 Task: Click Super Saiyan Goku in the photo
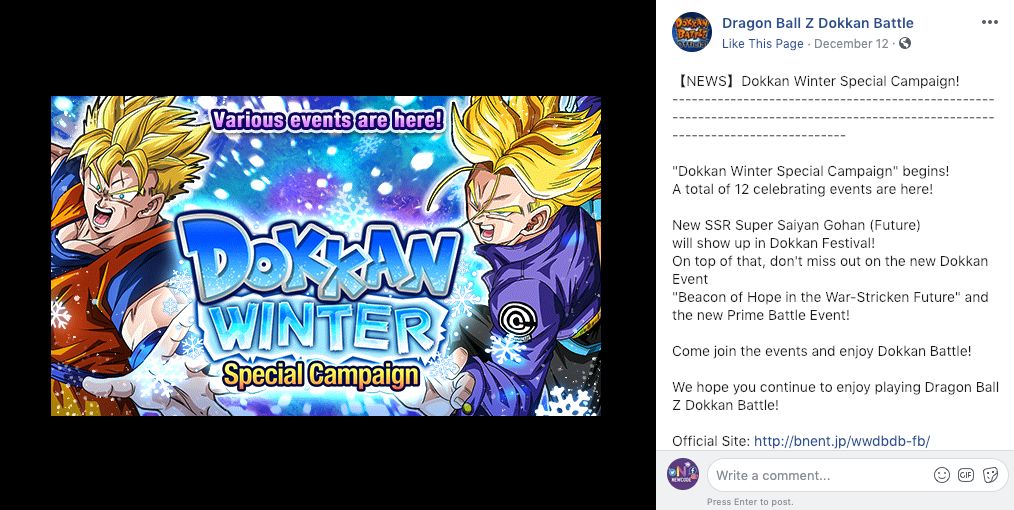point(123,255)
